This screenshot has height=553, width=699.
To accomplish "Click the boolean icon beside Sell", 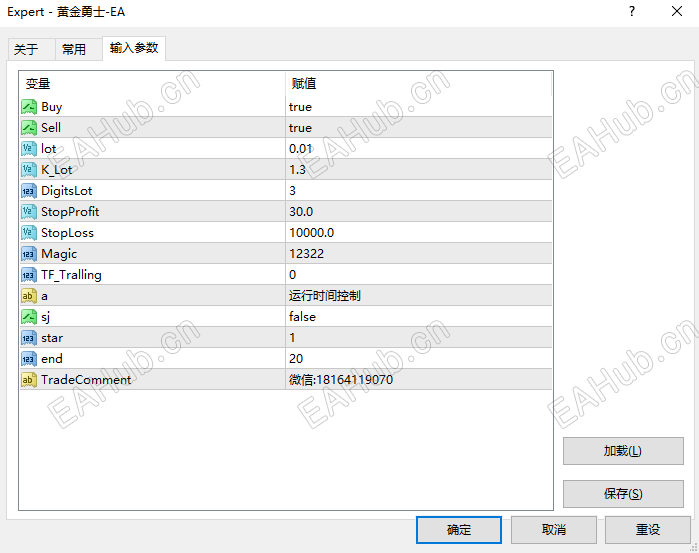I will (x=29, y=128).
